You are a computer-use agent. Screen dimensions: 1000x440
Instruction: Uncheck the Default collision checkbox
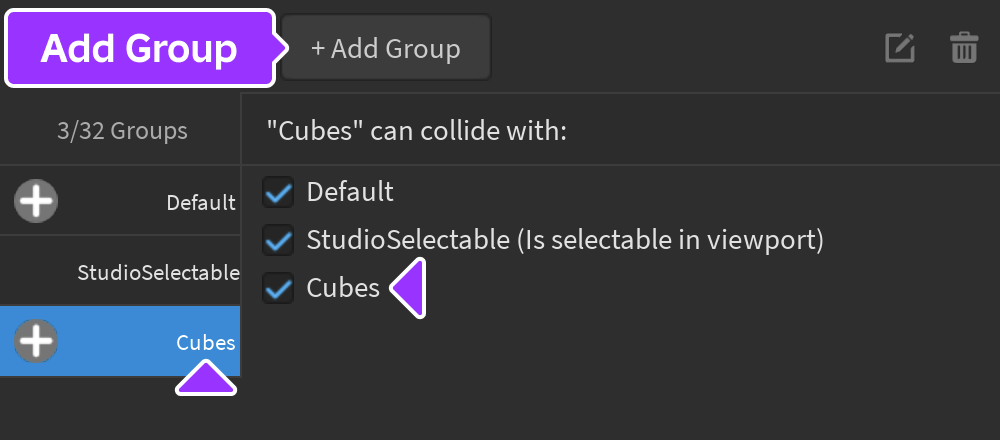point(278,191)
